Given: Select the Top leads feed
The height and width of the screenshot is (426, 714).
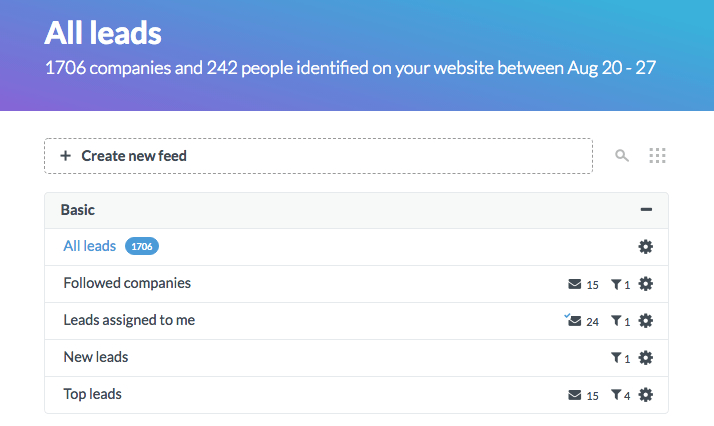Looking at the screenshot, I should 92,394.
